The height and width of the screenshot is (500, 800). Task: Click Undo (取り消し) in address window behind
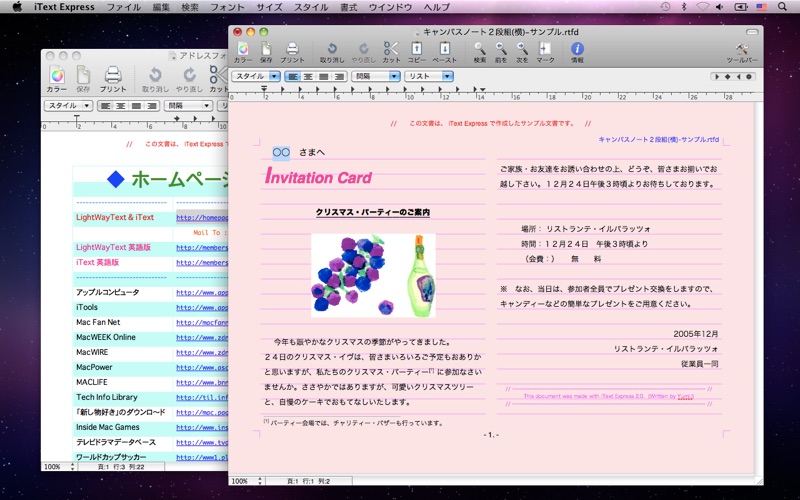(x=155, y=79)
